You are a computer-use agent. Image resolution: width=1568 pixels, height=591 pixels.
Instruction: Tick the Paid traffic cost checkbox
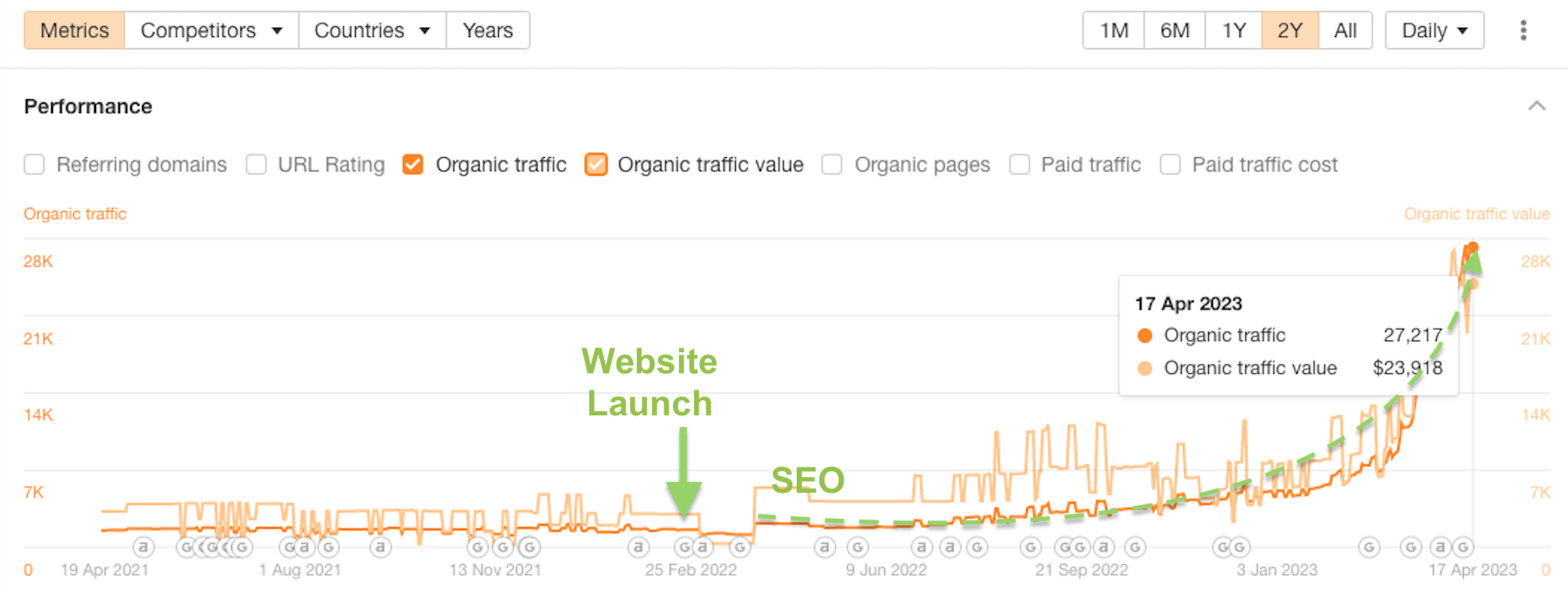1170,165
